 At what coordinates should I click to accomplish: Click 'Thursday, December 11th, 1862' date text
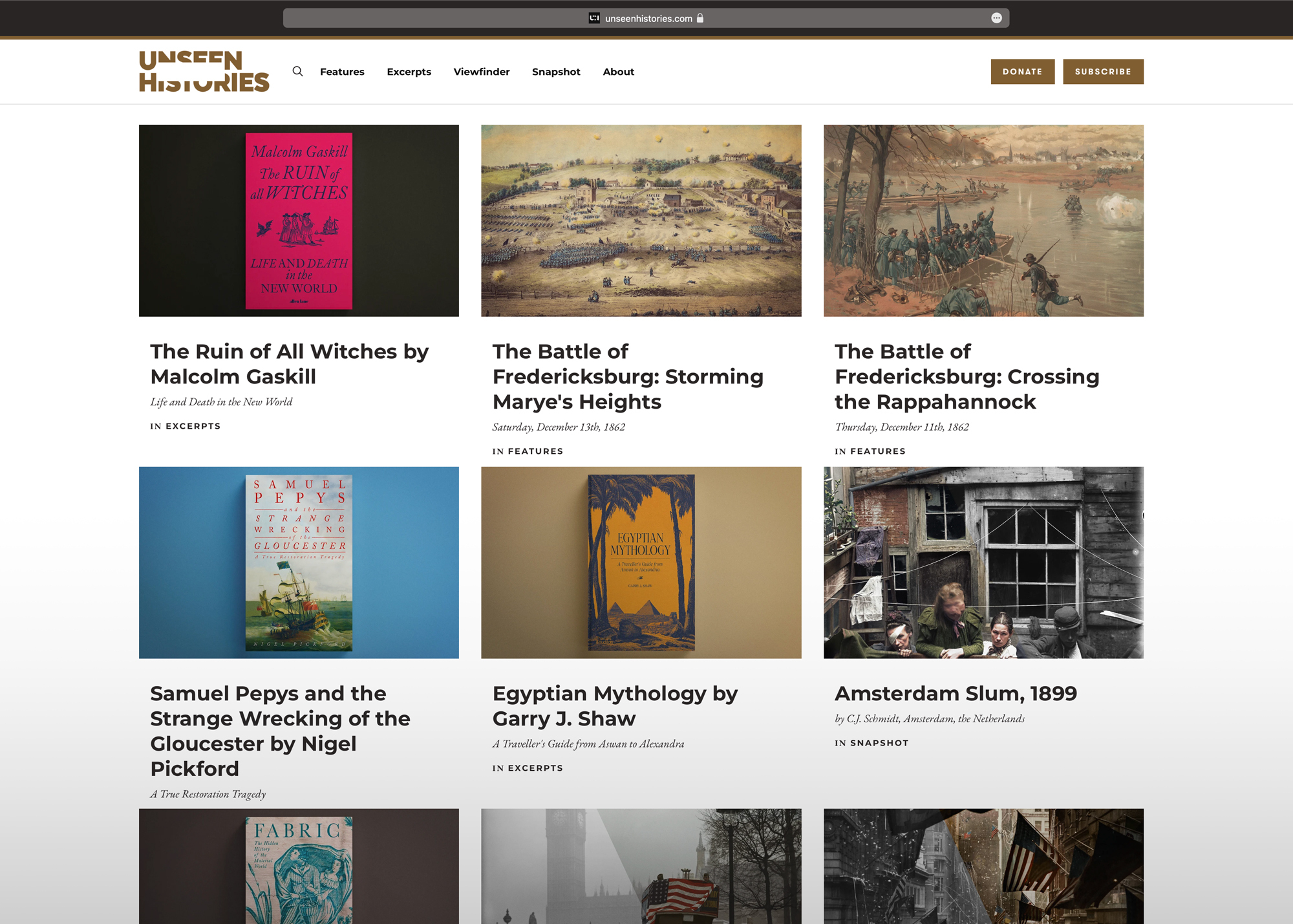tap(902, 427)
